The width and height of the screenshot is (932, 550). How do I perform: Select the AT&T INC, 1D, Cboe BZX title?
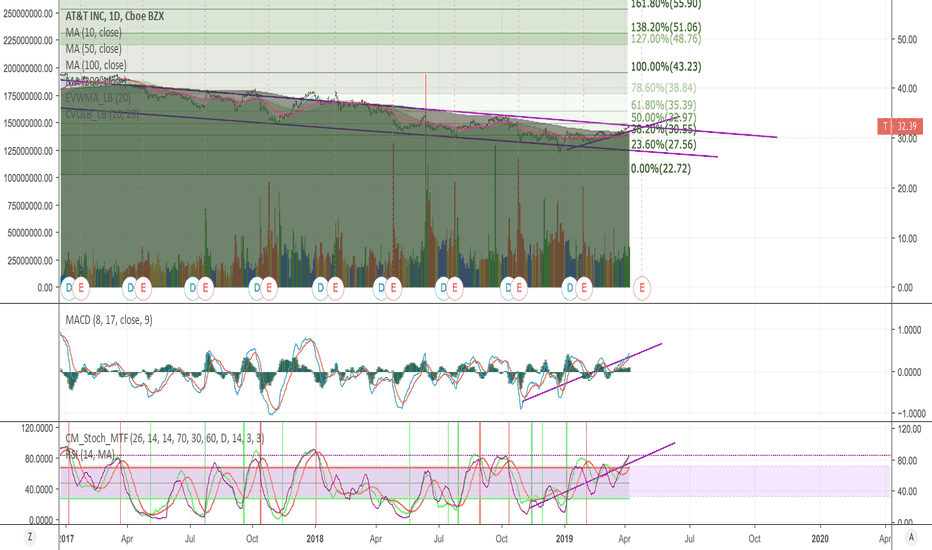pos(115,16)
